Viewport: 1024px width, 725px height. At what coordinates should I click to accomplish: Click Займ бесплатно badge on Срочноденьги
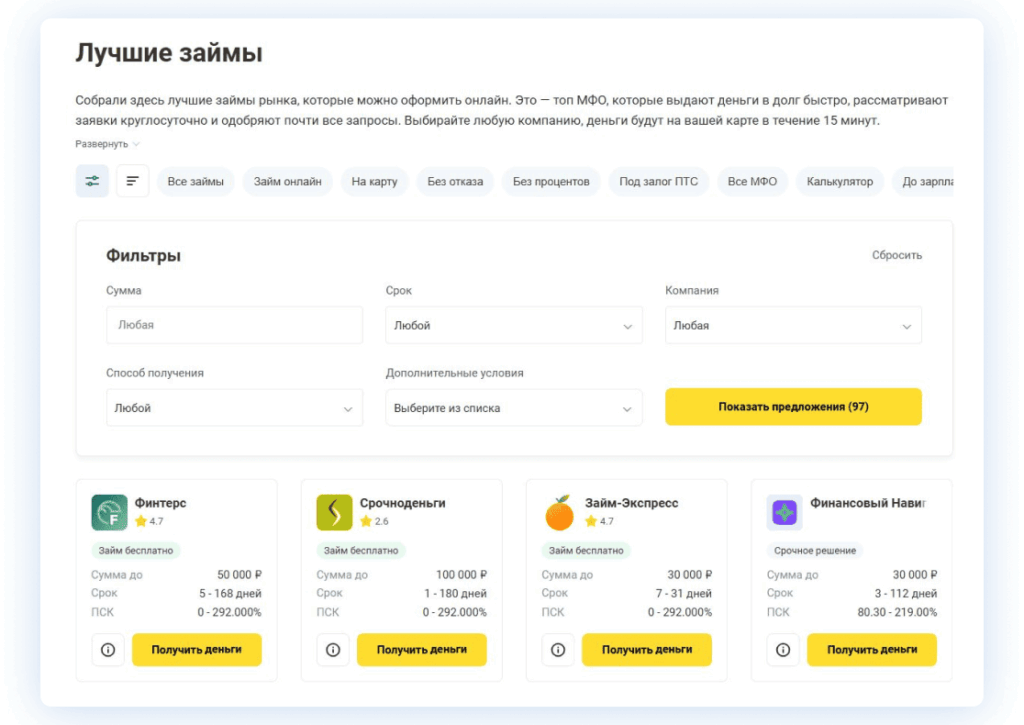click(361, 551)
